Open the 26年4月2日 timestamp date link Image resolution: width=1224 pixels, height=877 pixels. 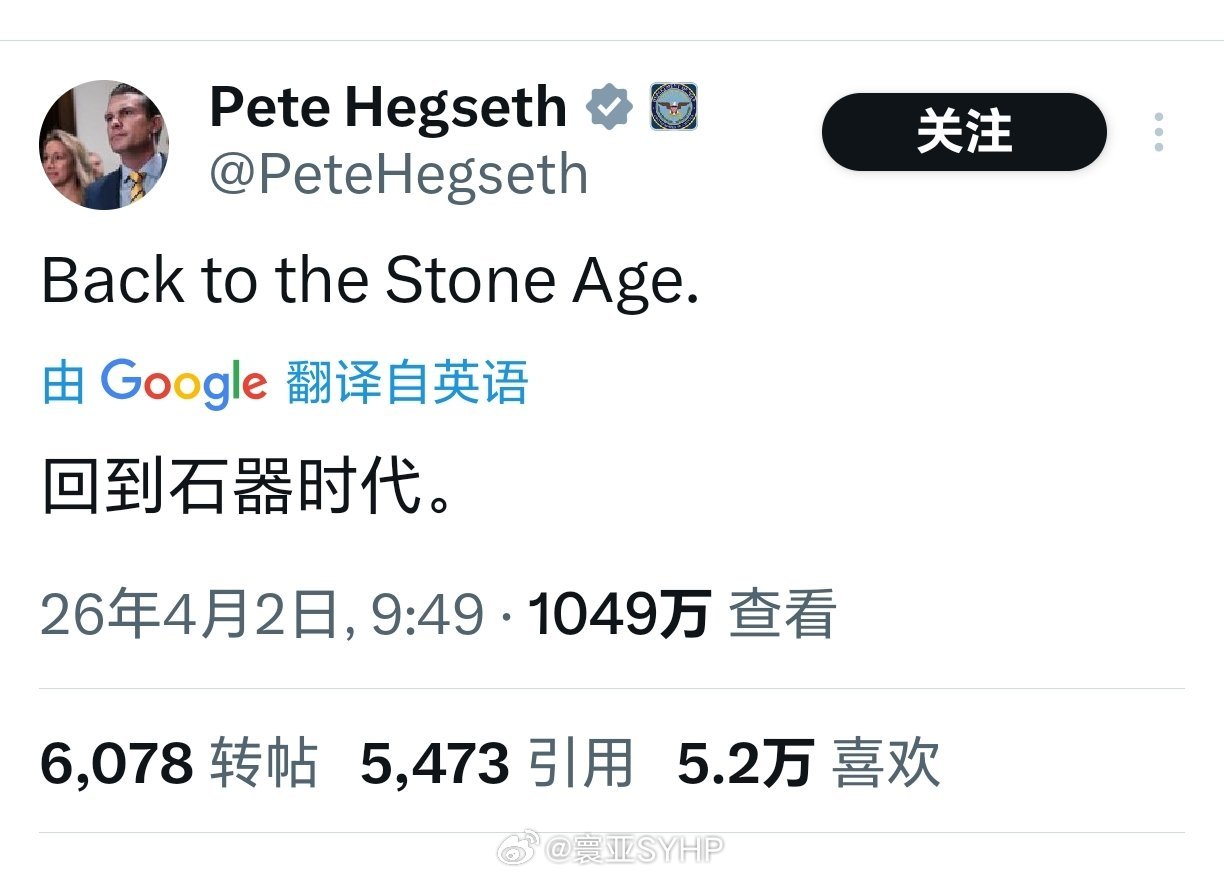(x=190, y=613)
